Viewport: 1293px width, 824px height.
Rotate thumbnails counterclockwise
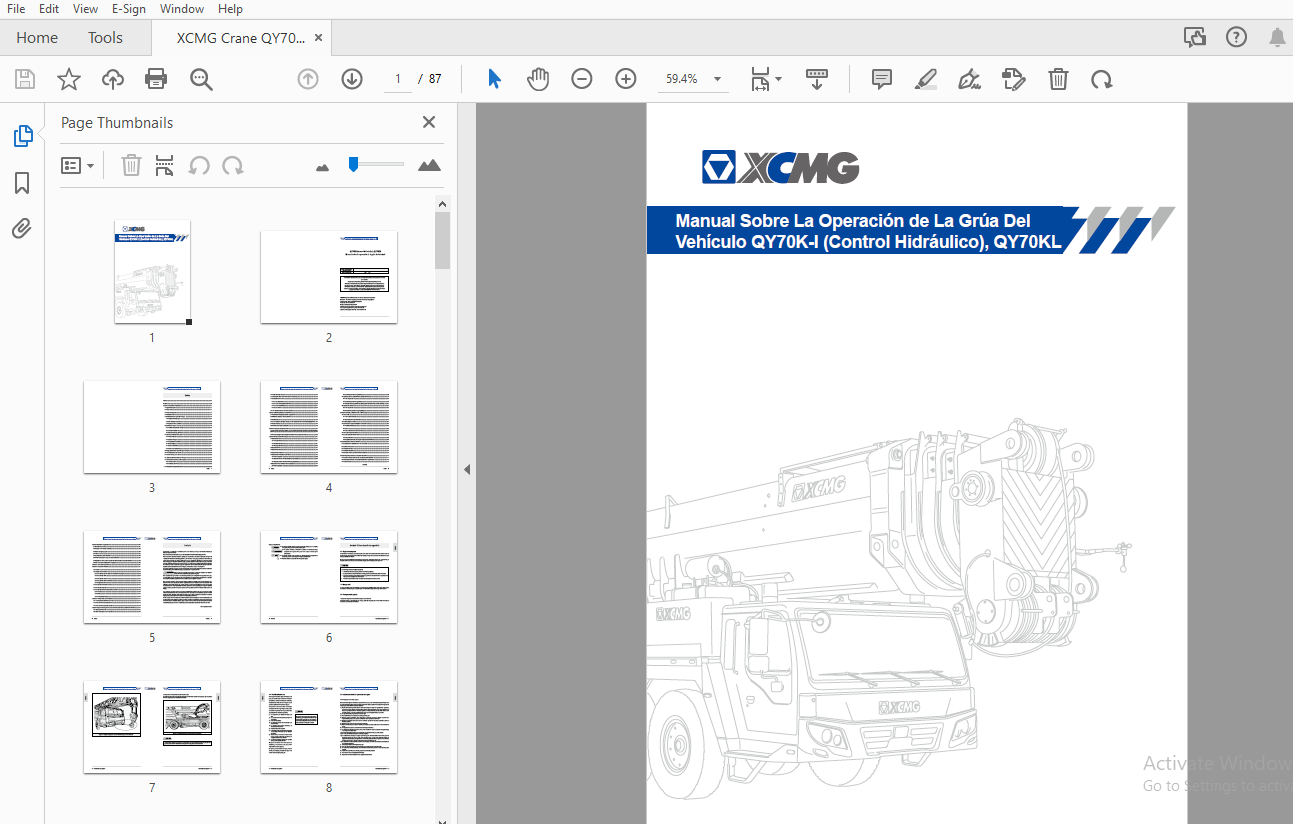point(199,165)
